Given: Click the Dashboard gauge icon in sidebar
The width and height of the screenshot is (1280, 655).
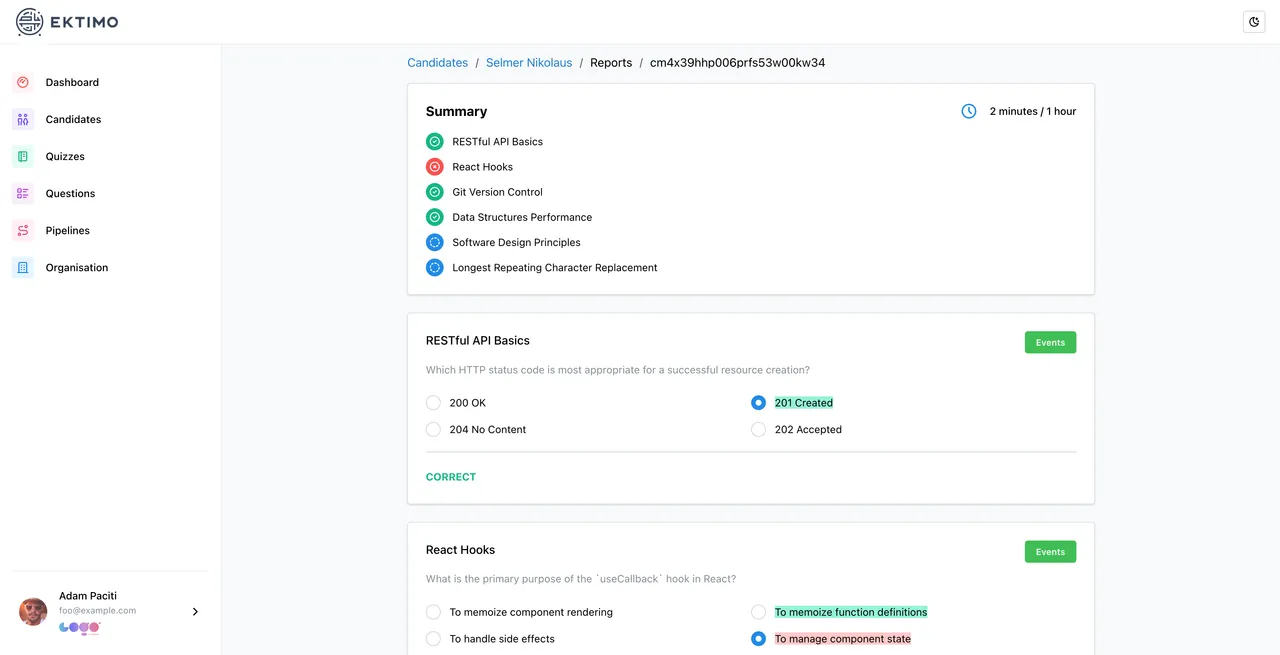Looking at the screenshot, I should point(23,82).
